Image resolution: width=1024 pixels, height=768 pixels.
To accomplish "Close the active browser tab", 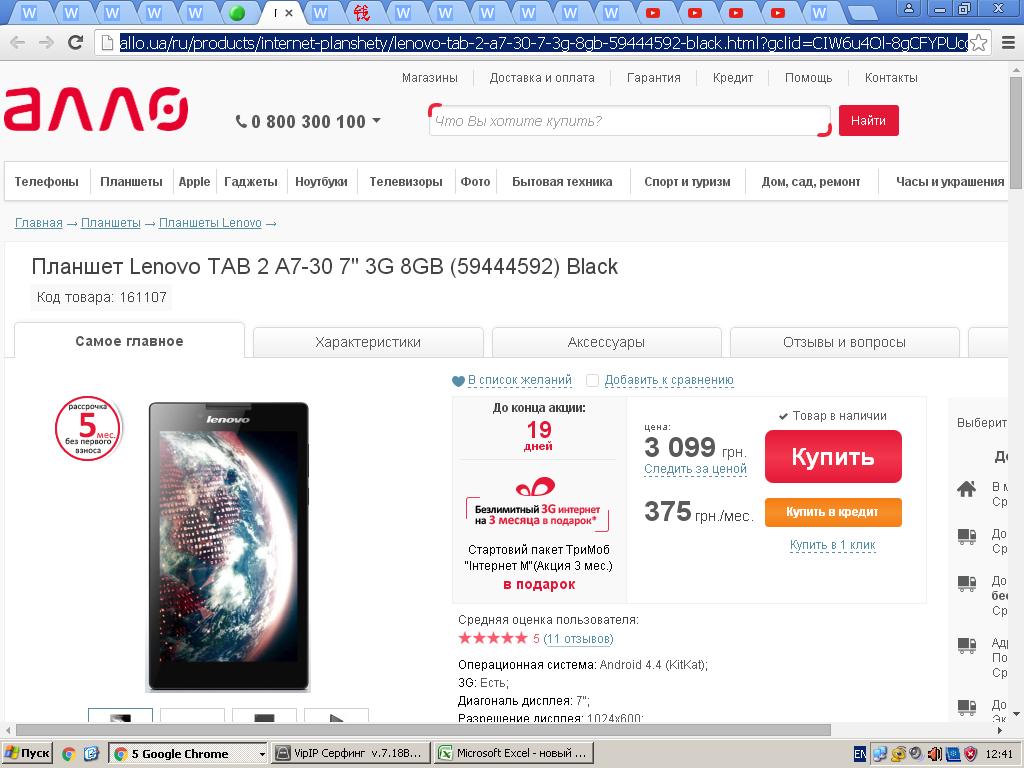I will [x=289, y=12].
